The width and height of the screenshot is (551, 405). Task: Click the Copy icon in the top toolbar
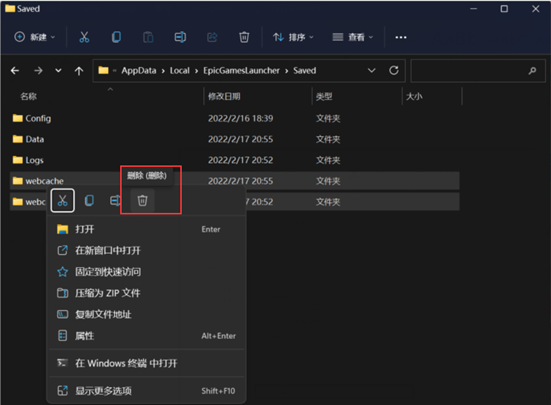point(116,37)
